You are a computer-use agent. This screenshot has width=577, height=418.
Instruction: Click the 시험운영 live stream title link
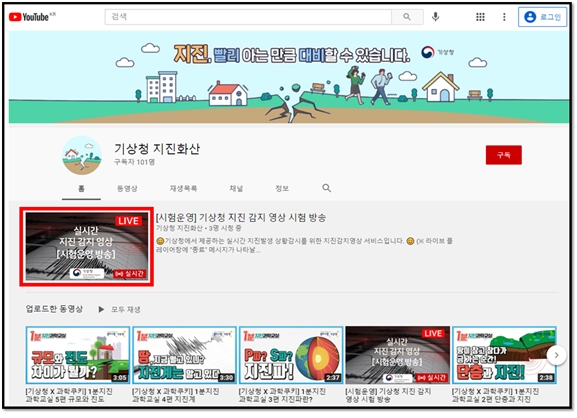(x=241, y=217)
